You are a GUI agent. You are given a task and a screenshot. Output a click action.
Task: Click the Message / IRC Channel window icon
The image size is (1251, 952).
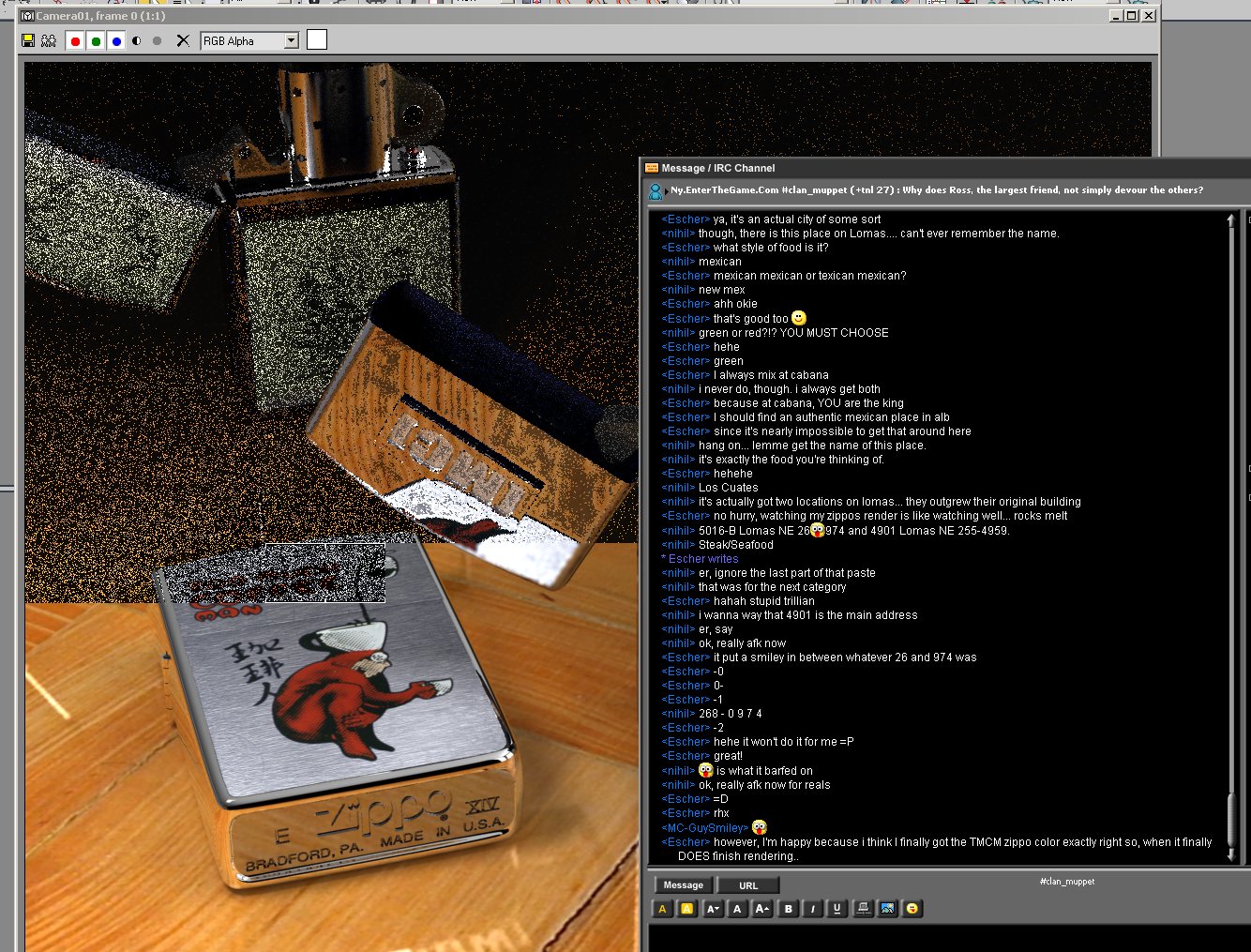[x=652, y=168]
